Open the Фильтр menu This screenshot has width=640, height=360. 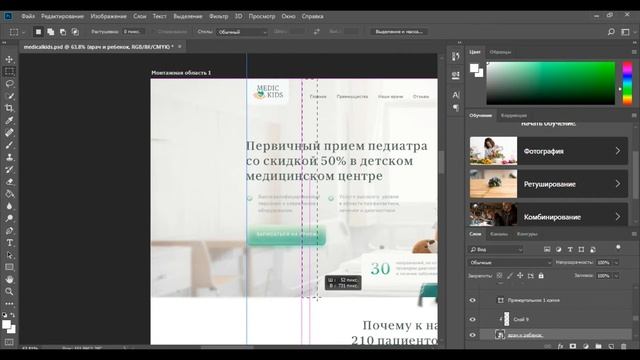(218, 16)
